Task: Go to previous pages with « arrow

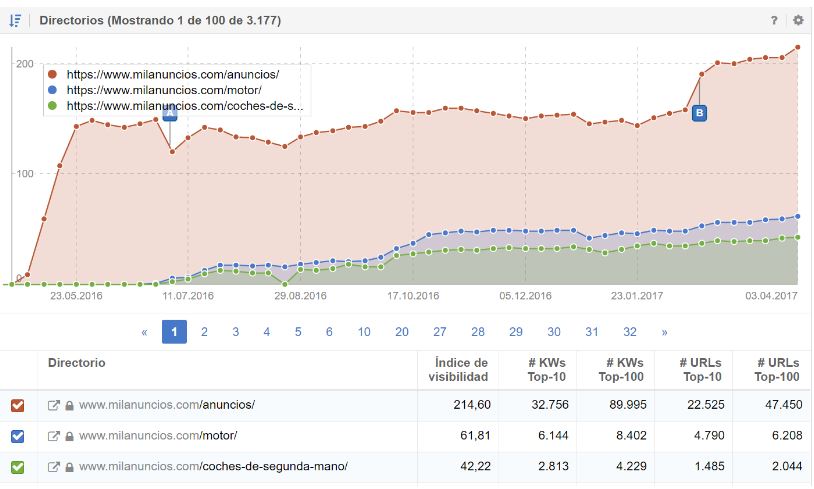Action: point(145,332)
